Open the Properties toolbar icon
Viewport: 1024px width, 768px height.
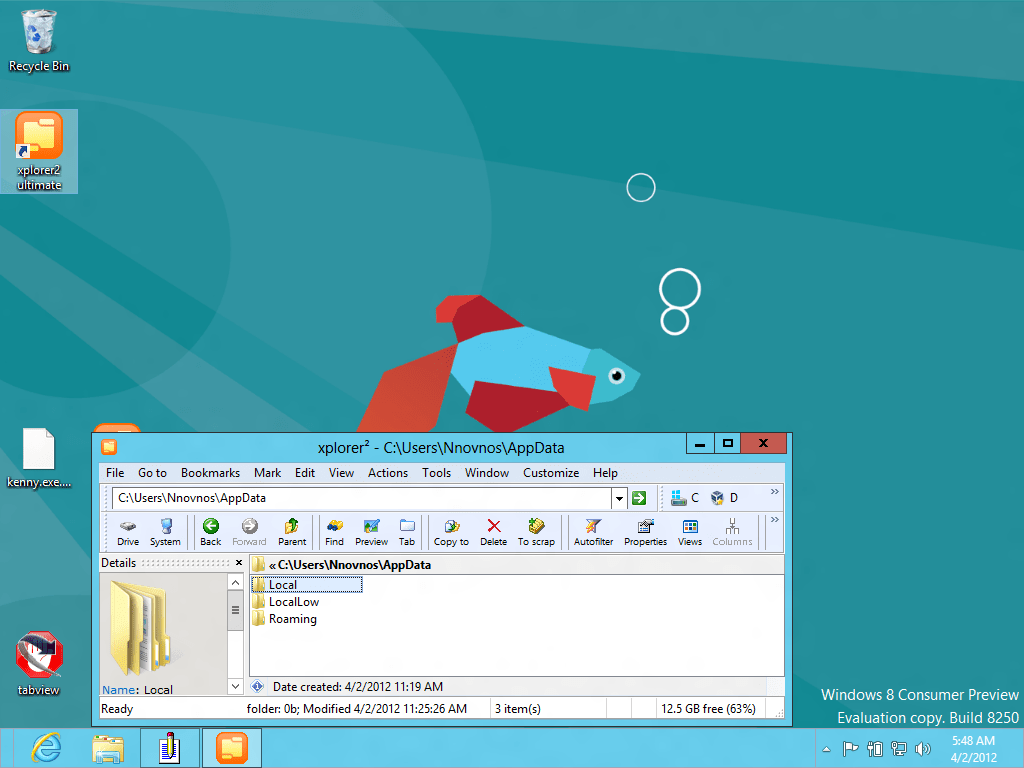645,532
